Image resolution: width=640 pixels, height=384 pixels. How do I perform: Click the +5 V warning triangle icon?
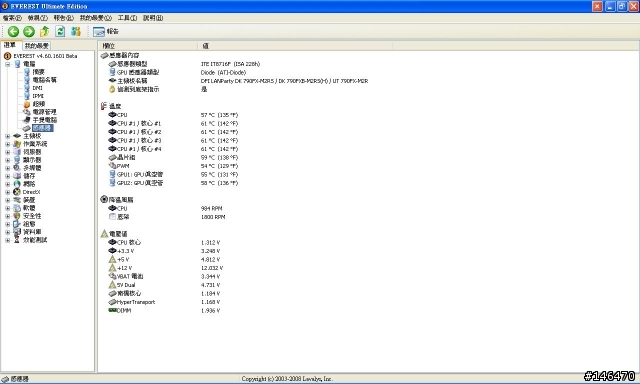(x=112, y=260)
